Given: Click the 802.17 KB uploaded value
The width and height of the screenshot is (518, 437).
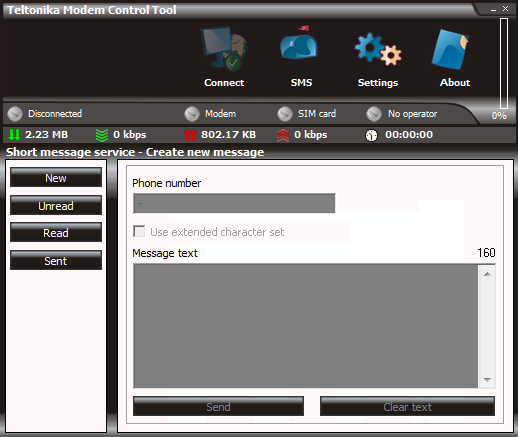Looking at the screenshot, I should (228, 135).
